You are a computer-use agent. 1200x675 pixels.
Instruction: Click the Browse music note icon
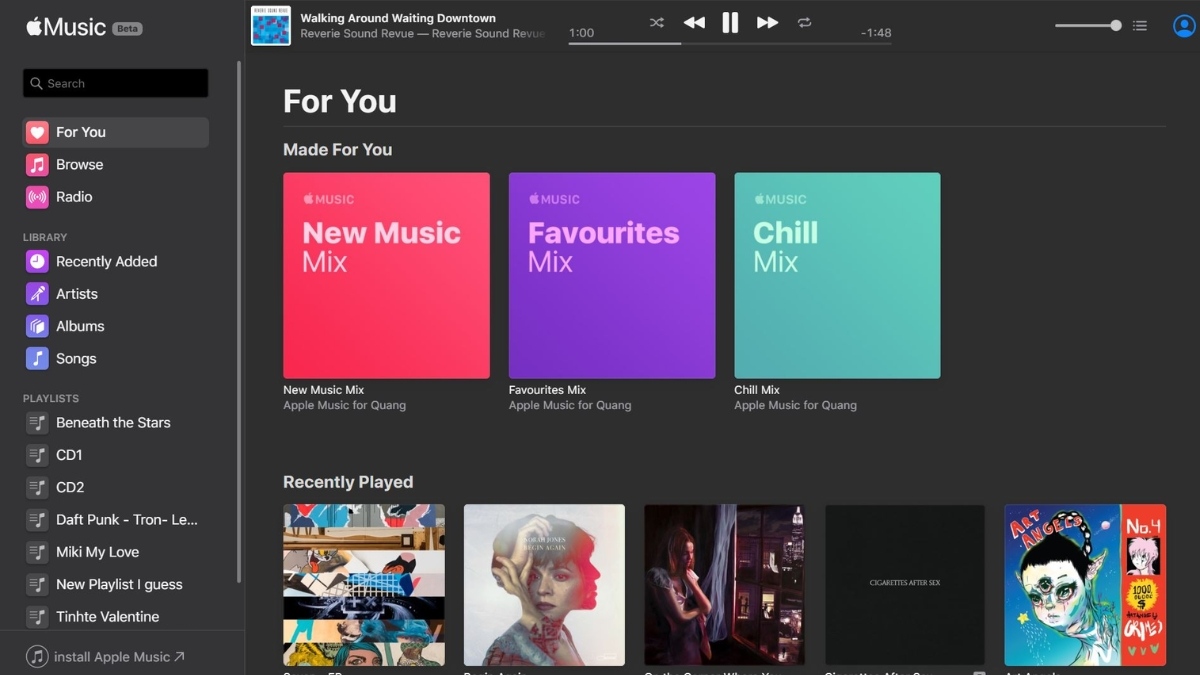click(x=37, y=164)
